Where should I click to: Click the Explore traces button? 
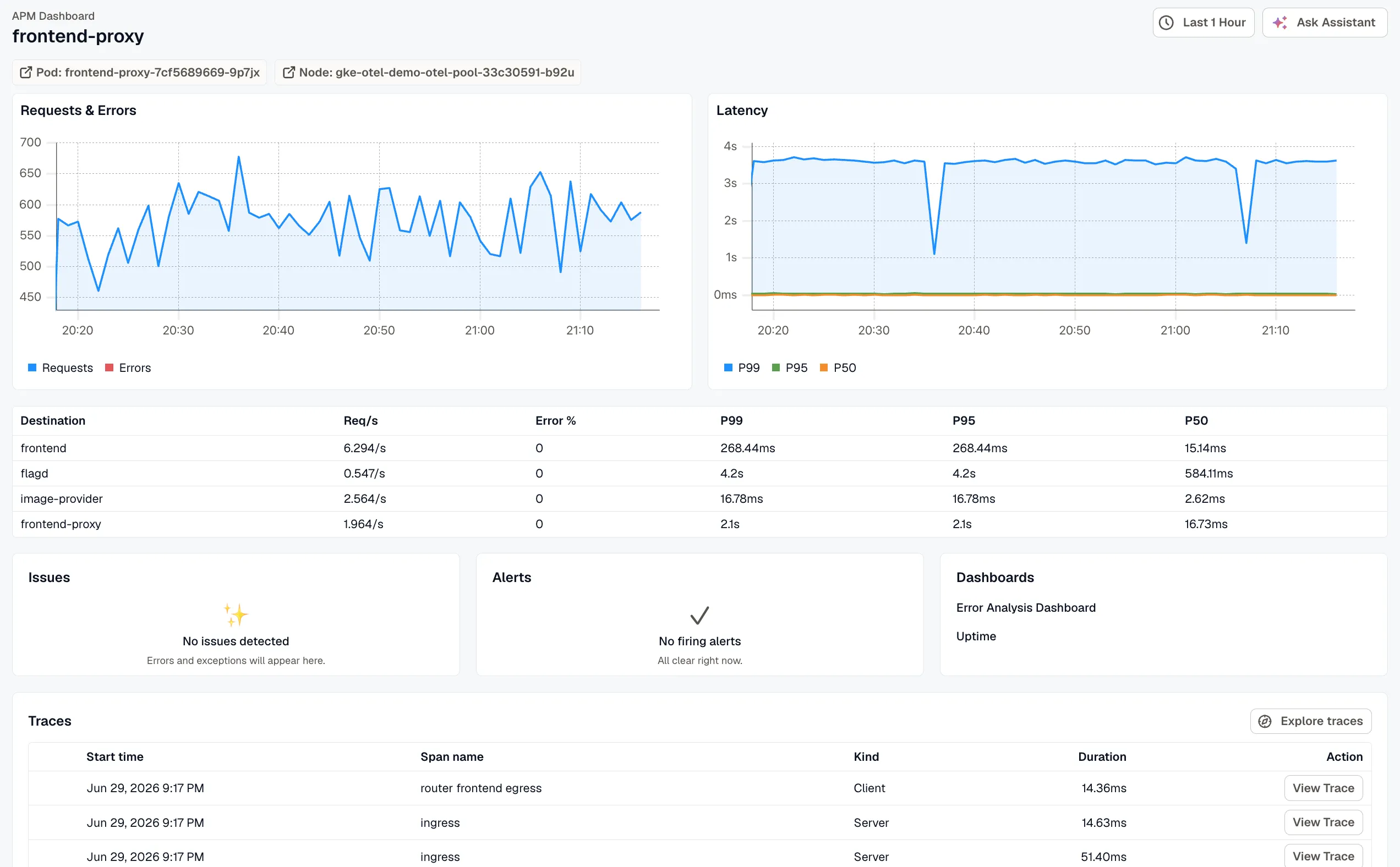point(1310,721)
